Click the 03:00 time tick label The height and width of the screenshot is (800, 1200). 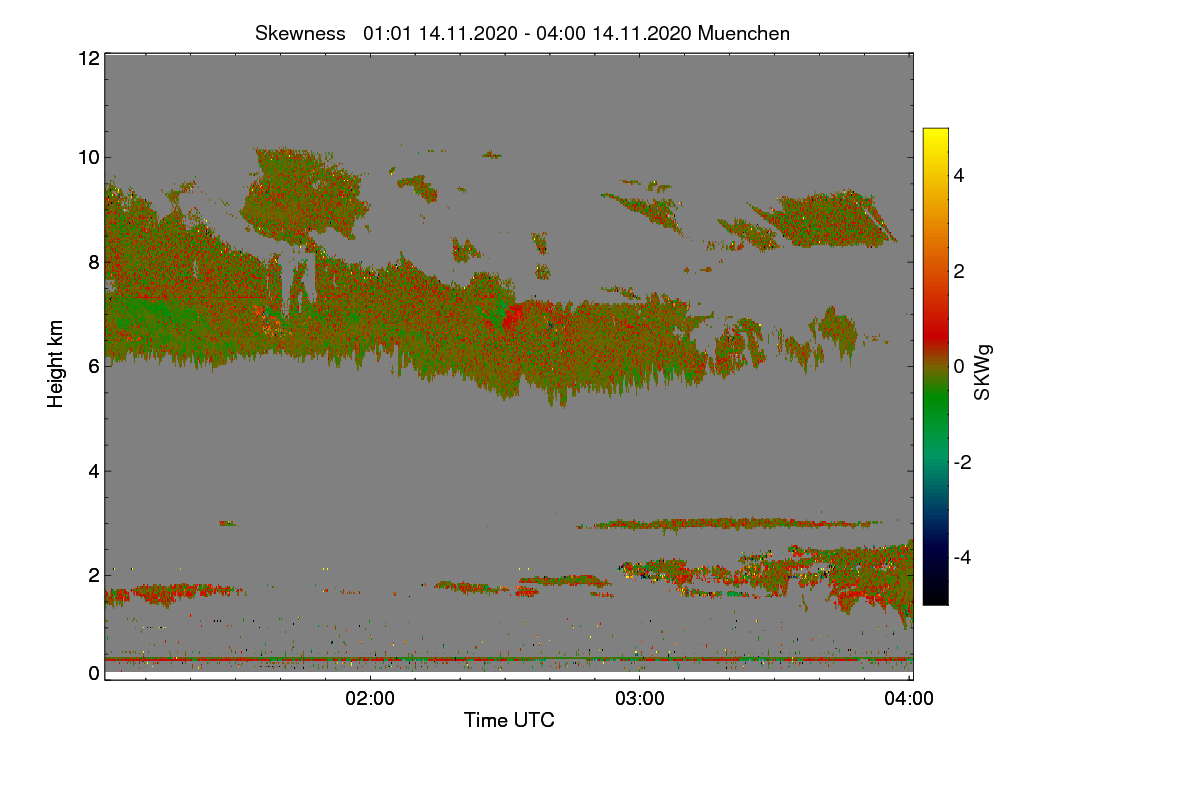coord(640,698)
